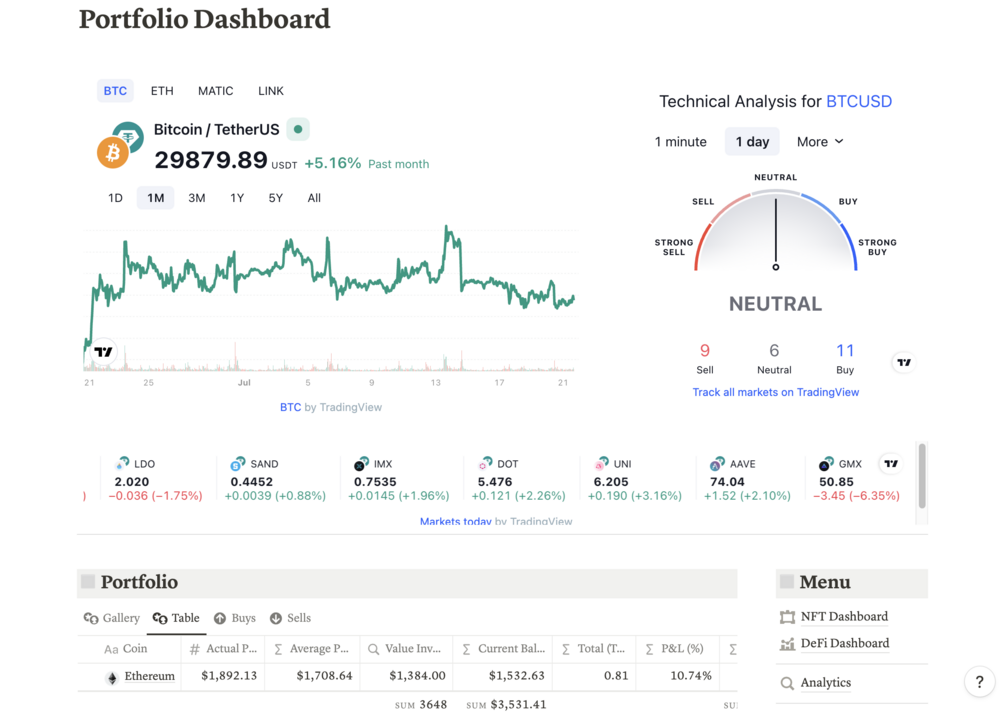Click the GMX coin icon
1005x715 pixels.
click(827, 463)
